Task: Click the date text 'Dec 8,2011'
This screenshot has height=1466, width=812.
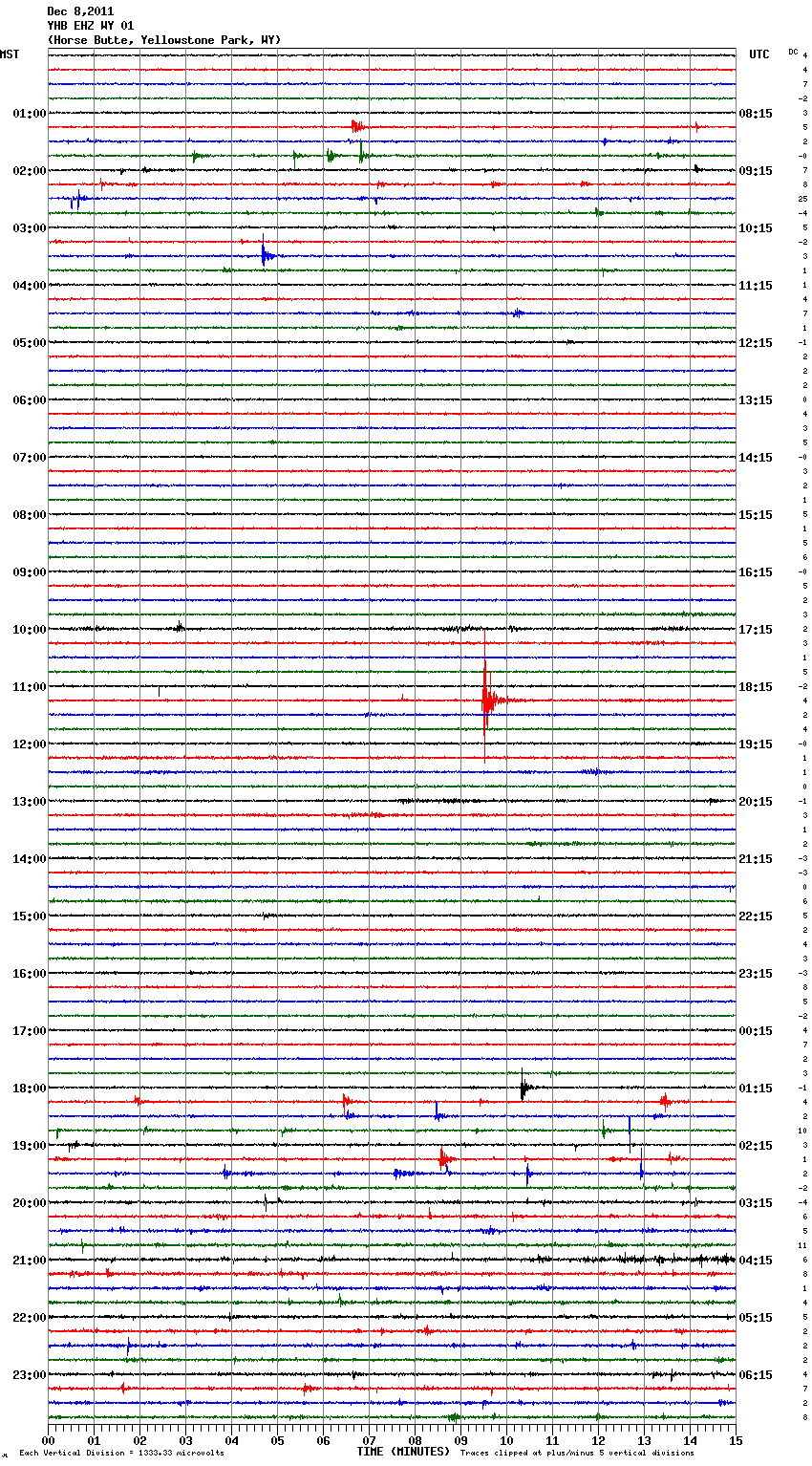Action: (x=80, y=11)
